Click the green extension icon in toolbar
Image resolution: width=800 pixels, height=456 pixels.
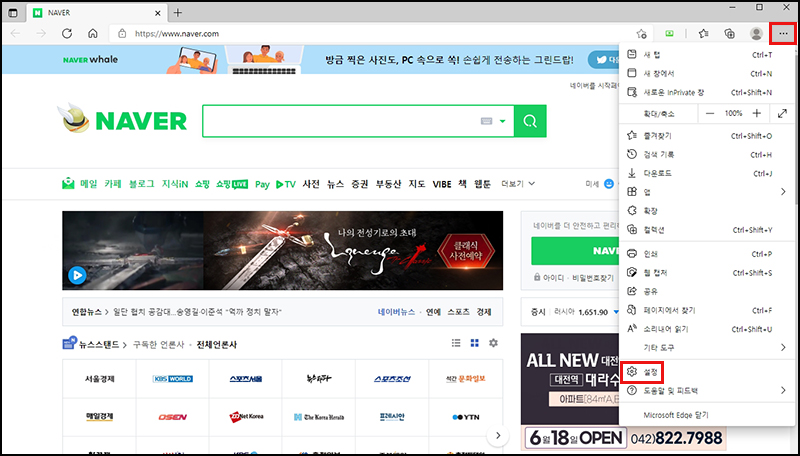pyautogui.click(x=669, y=34)
